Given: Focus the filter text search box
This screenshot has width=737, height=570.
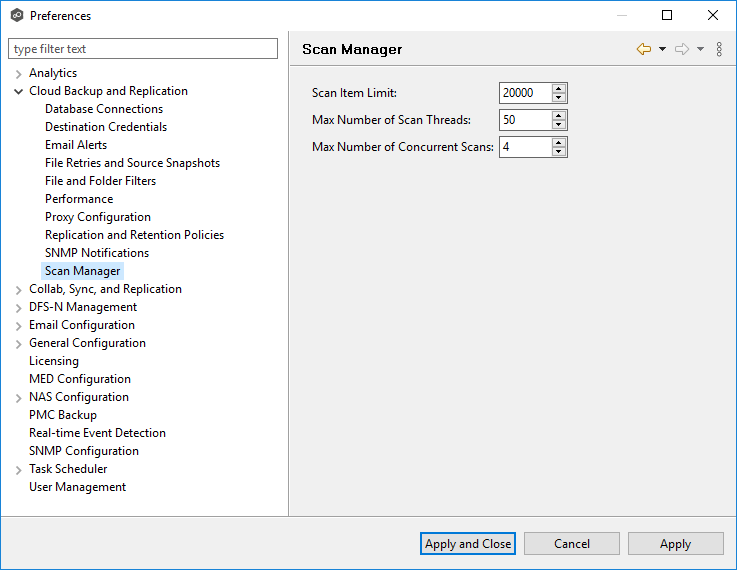Looking at the screenshot, I should point(143,49).
